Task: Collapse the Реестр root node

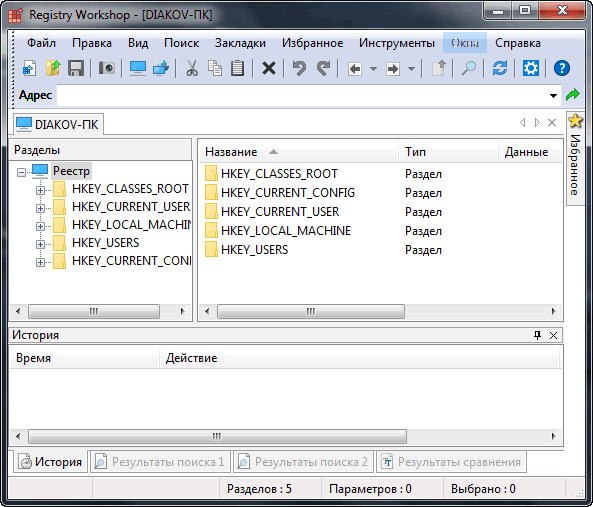Action: [22, 172]
